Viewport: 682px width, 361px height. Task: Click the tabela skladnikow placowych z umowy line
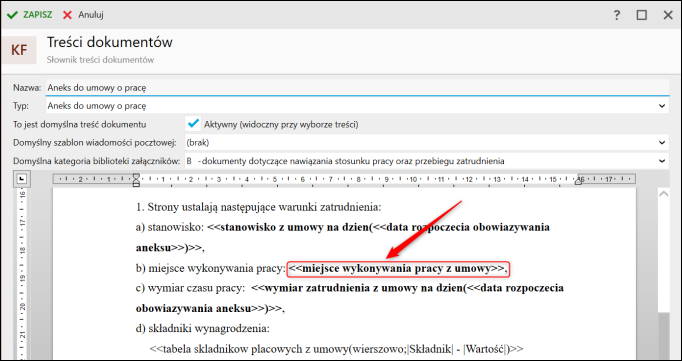tap(336, 348)
